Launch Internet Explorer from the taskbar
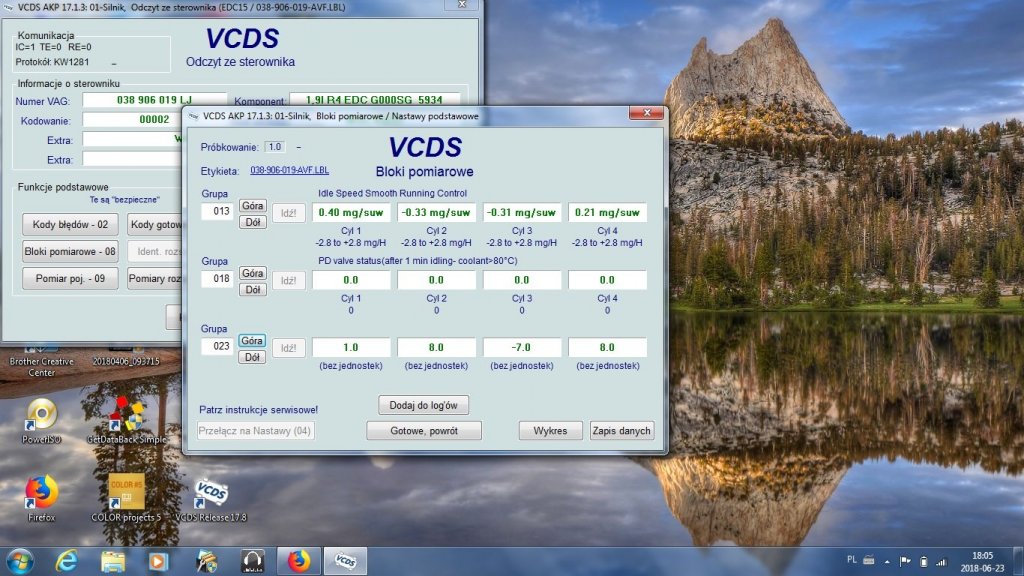Screen dimensions: 1024x576 tap(66, 561)
